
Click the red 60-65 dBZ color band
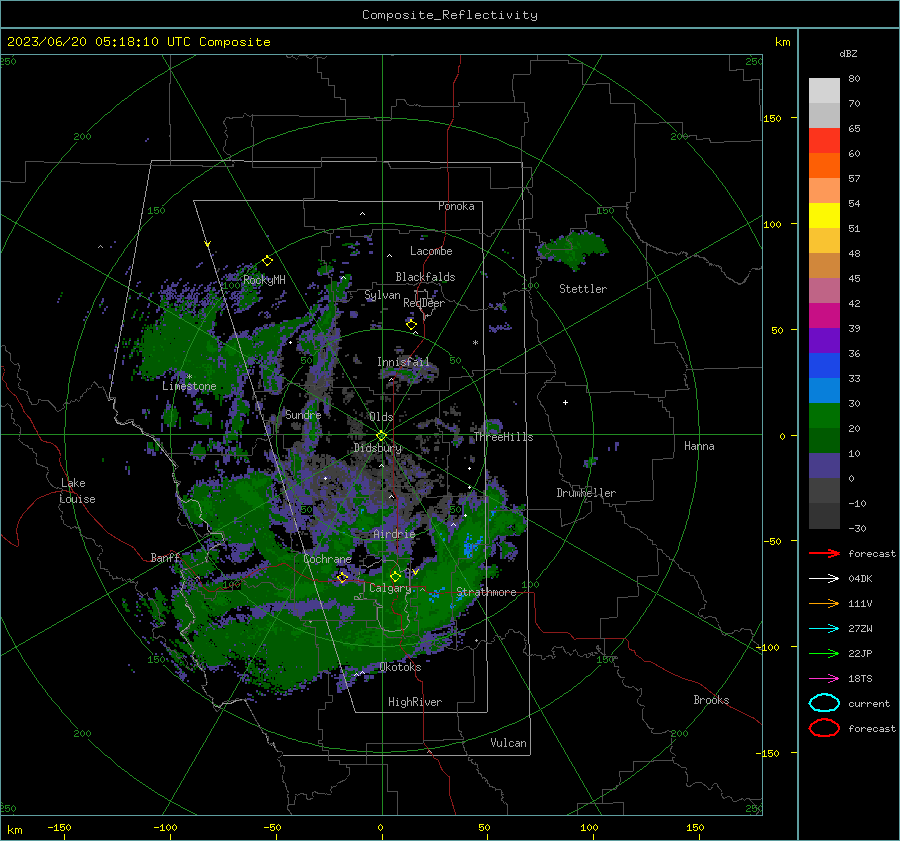[824, 141]
